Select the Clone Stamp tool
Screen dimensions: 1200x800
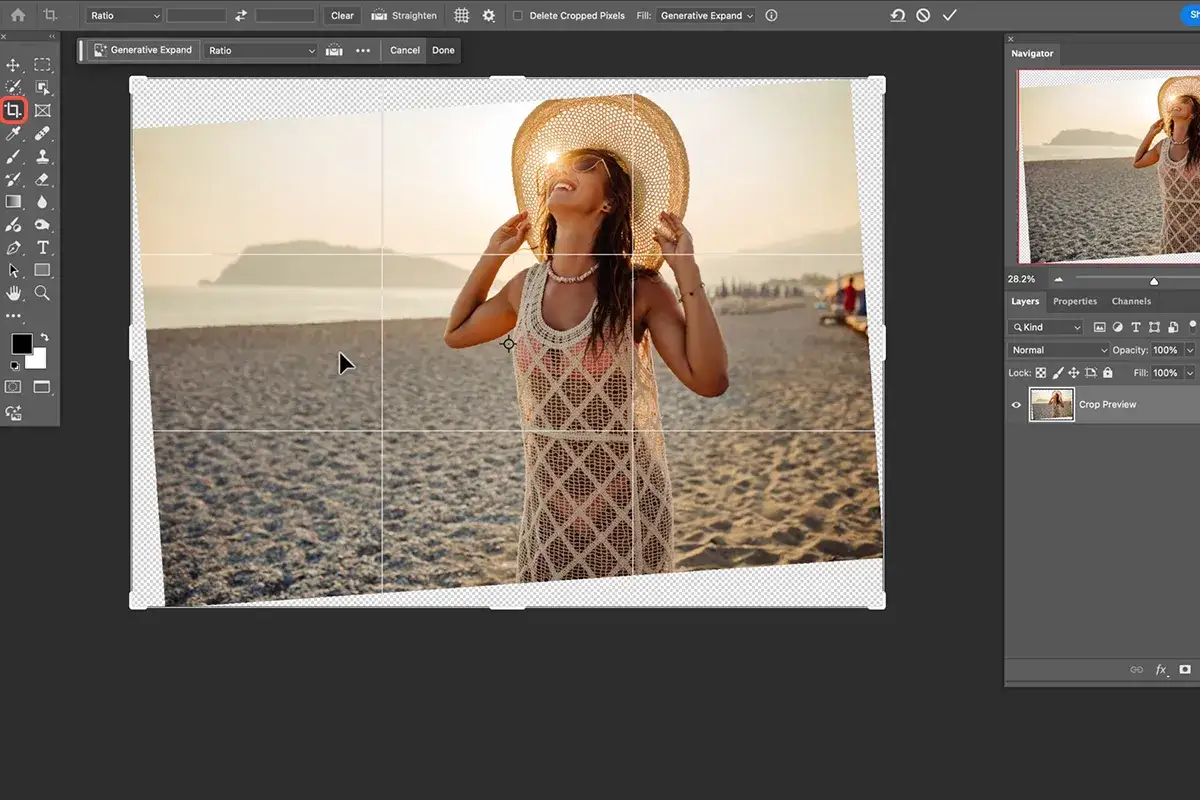42,157
